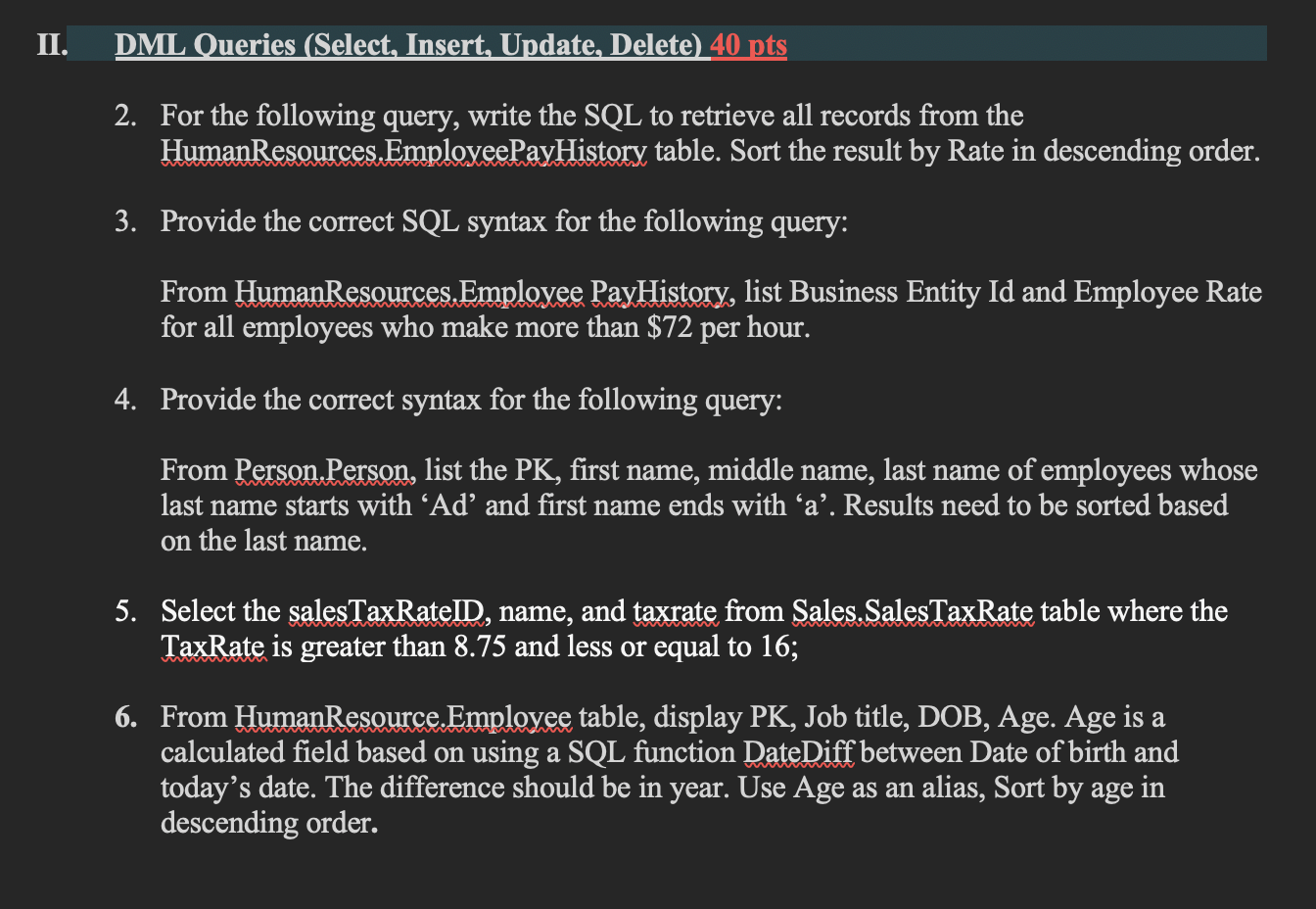Click the list number '3.'
This screenshot has width=1316, height=909.
125,221
